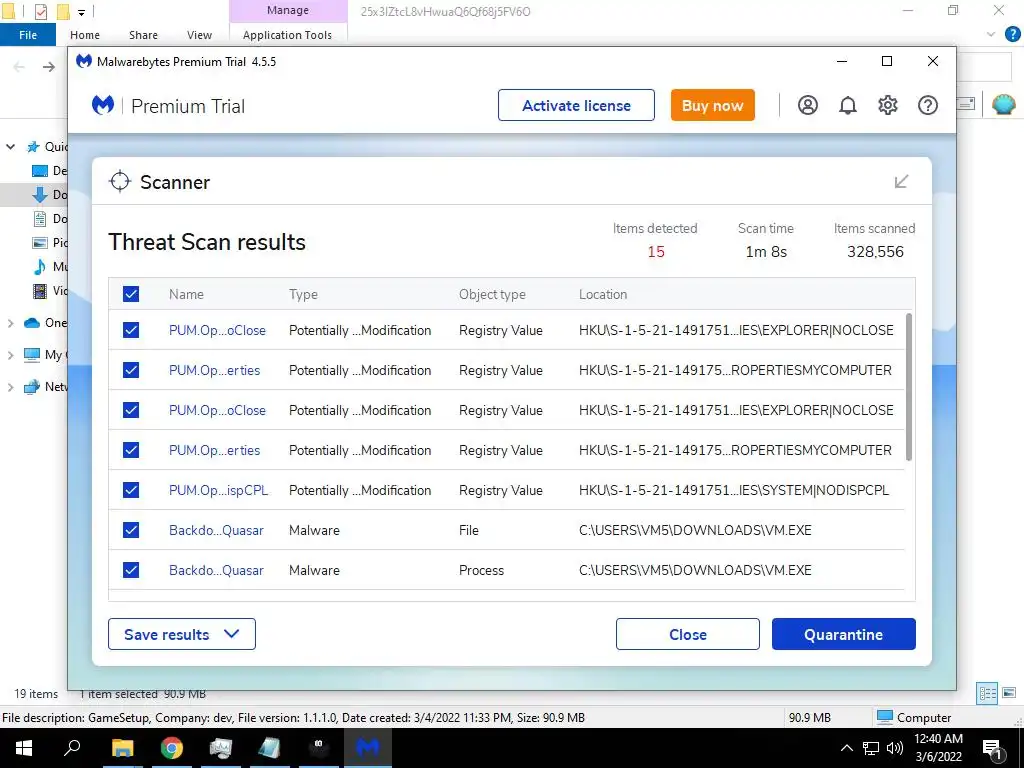Collapse the Scanner card with arrow icon
The width and height of the screenshot is (1024, 768).
901,181
